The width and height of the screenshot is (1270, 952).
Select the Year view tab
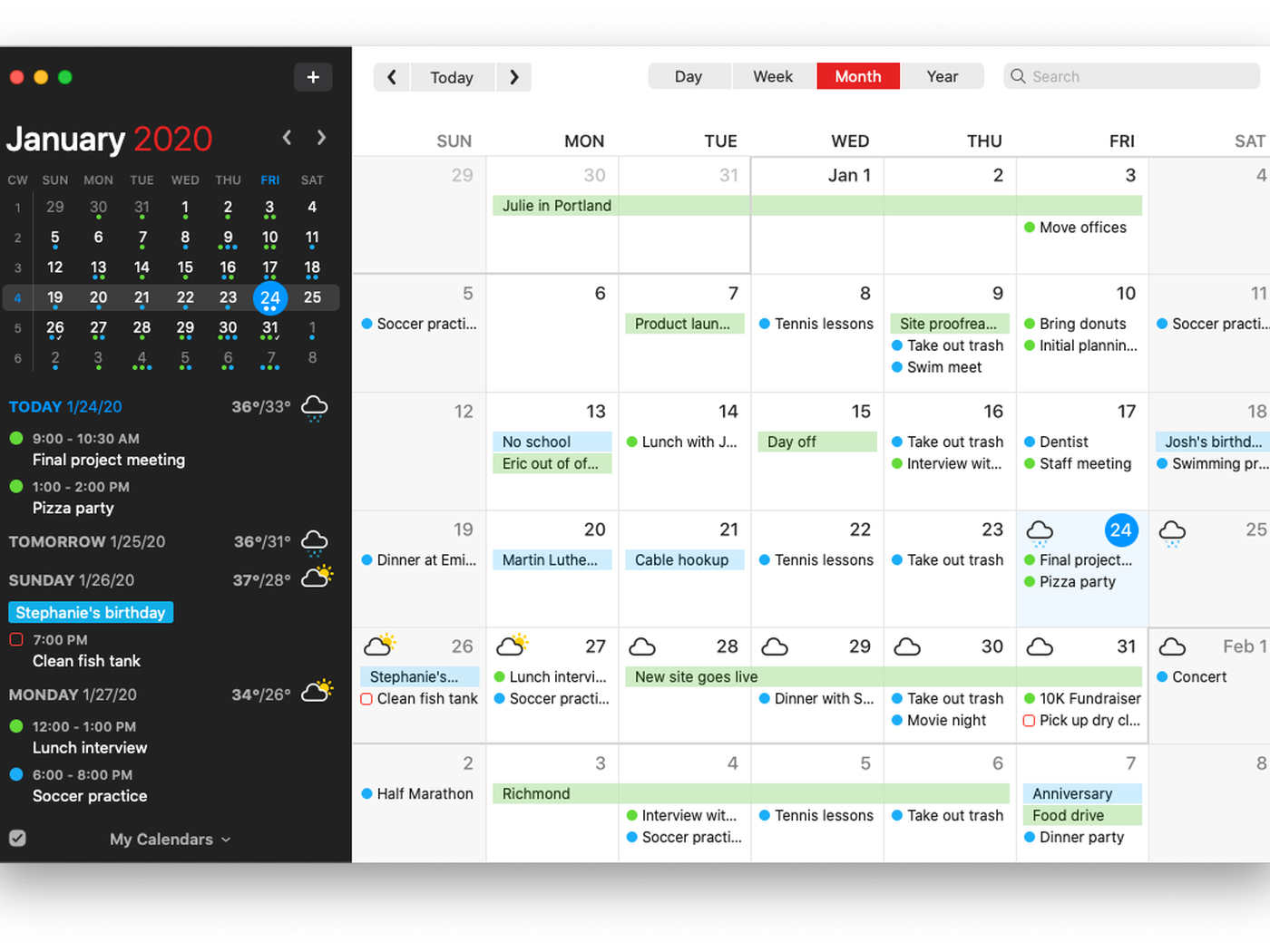(x=942, y=76)
